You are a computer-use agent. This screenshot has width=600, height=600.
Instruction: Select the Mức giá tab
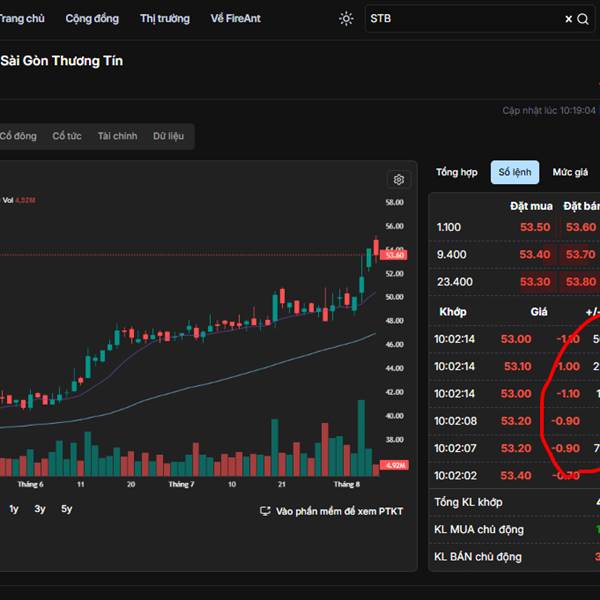point(570,172)
